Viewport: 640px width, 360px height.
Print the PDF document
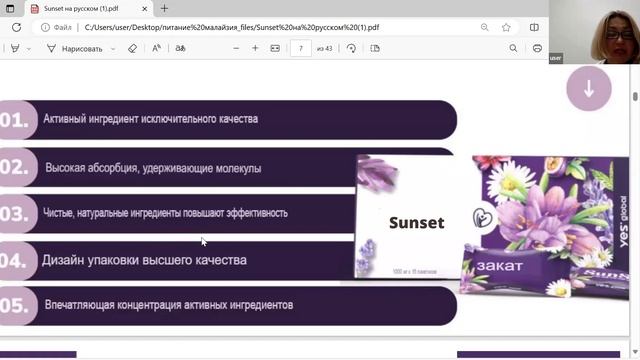coord(537,49)
